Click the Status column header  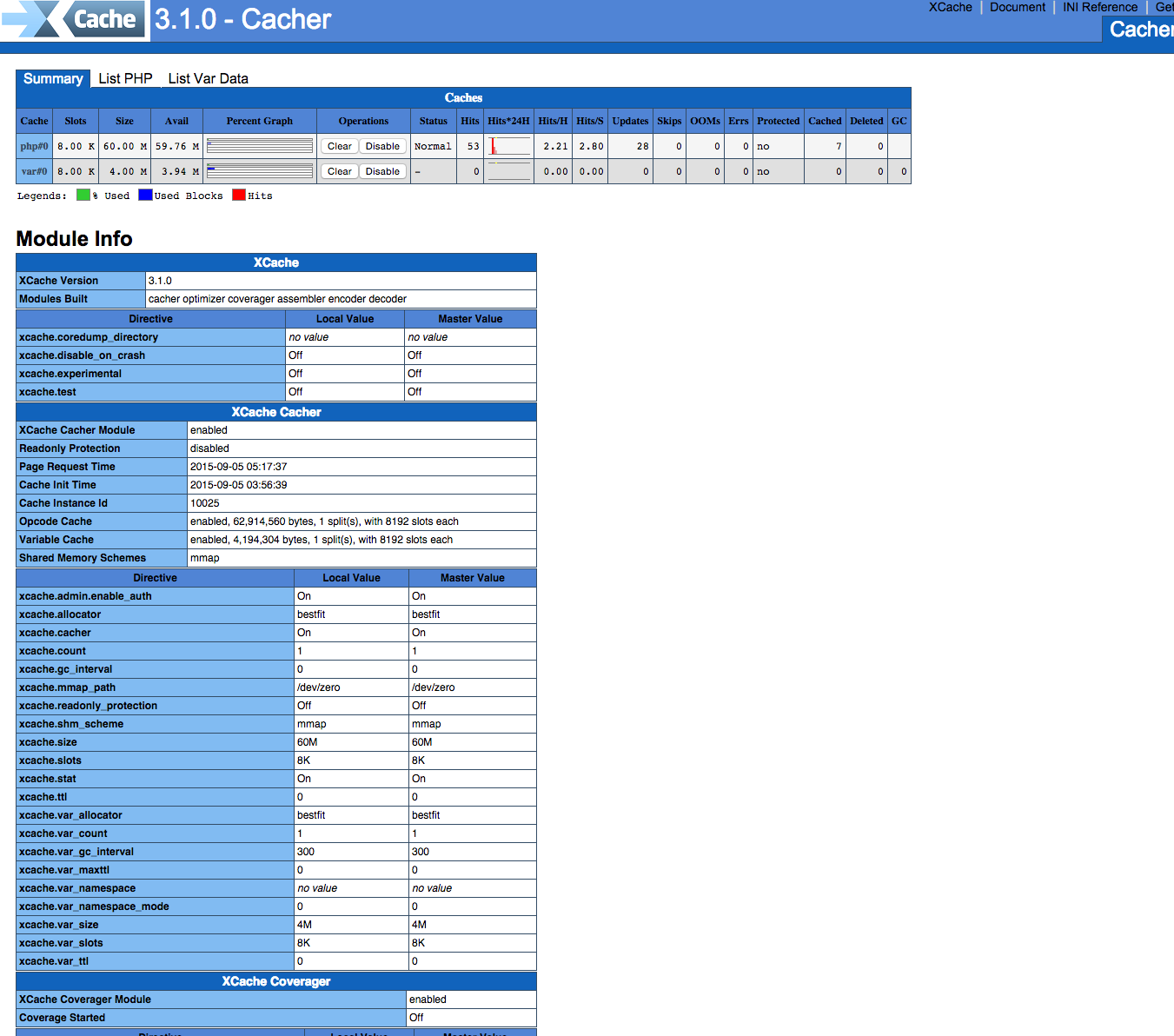(434, 121)
